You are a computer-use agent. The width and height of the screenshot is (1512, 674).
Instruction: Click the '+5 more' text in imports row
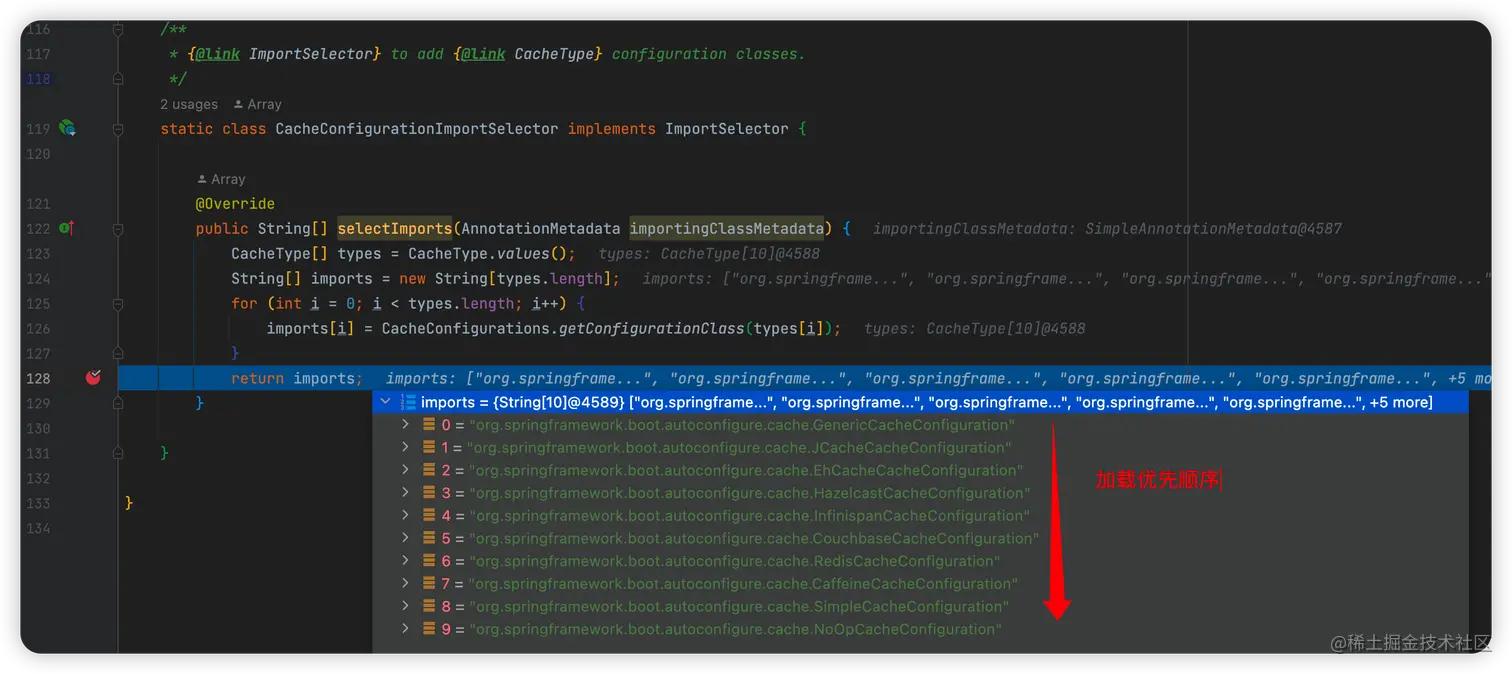1400,402
